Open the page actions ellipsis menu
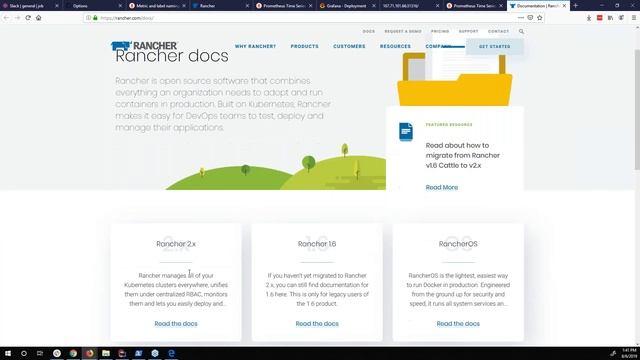 pyautogui.click(x=520, y=18)
